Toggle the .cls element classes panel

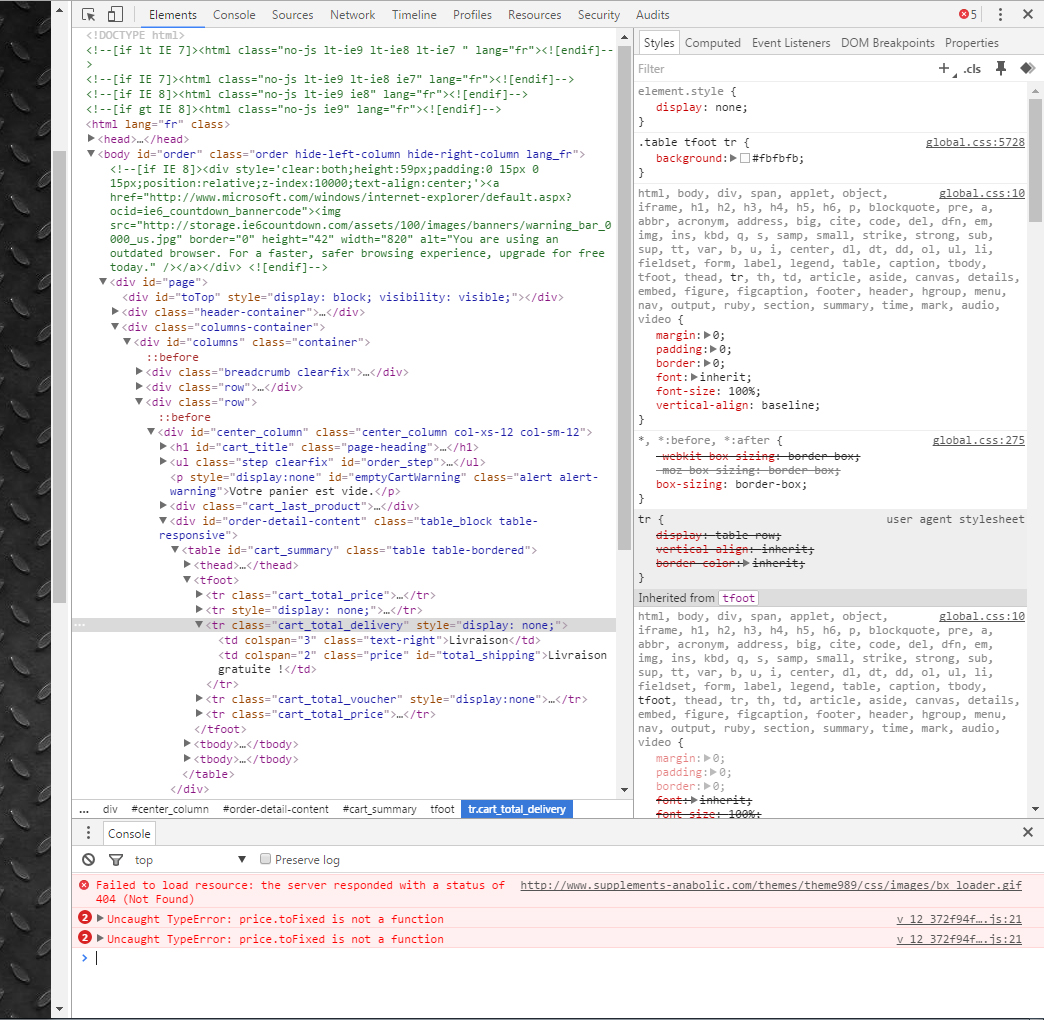coord(972,69)
